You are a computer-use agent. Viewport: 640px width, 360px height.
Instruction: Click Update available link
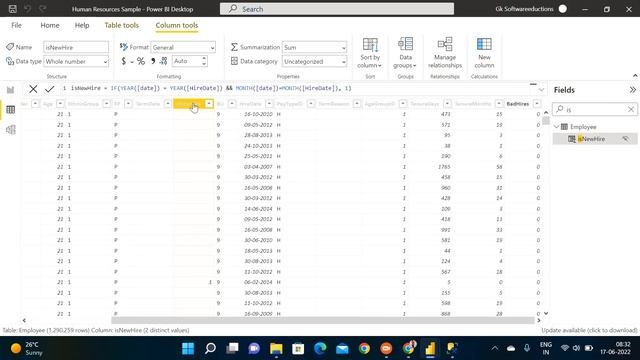tap(589, 330)
